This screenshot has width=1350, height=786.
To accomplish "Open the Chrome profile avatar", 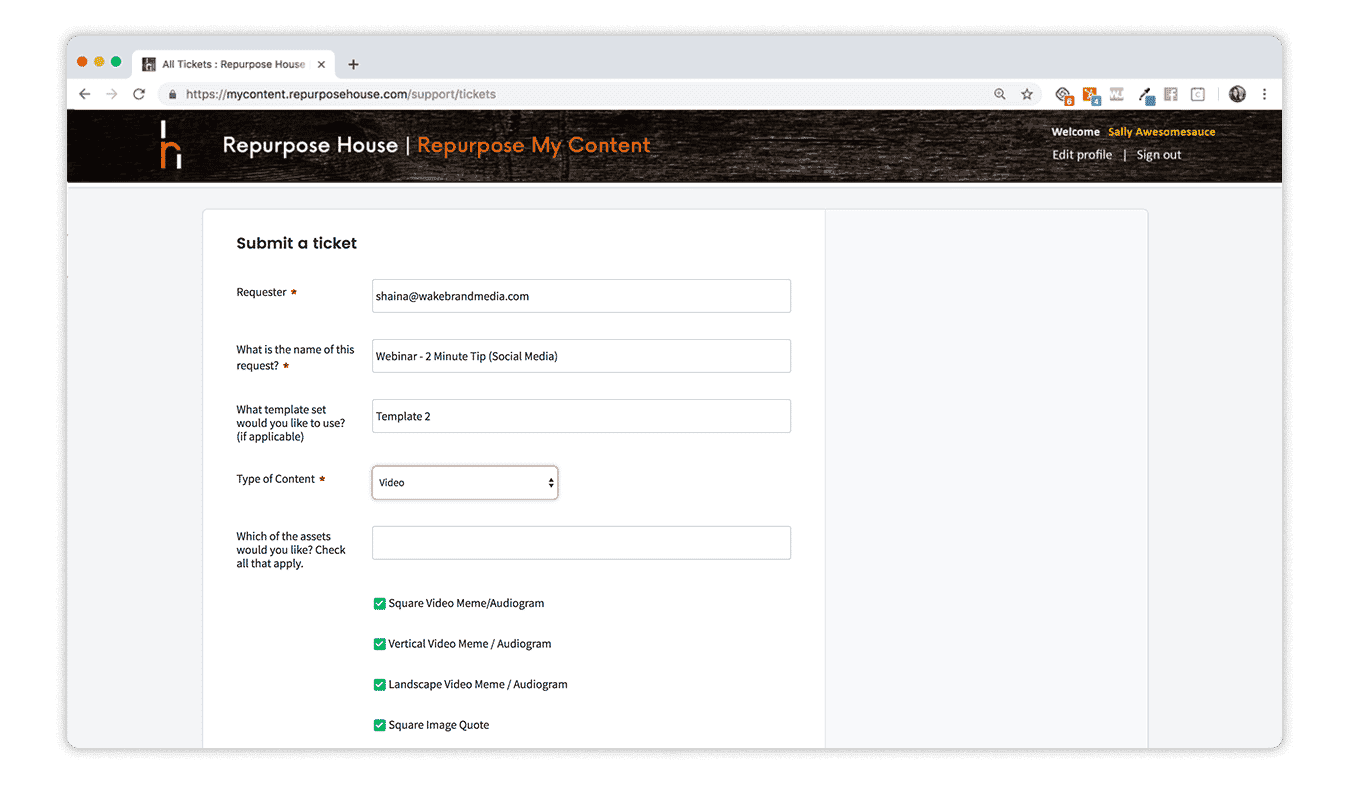I will pos(1237,94).
